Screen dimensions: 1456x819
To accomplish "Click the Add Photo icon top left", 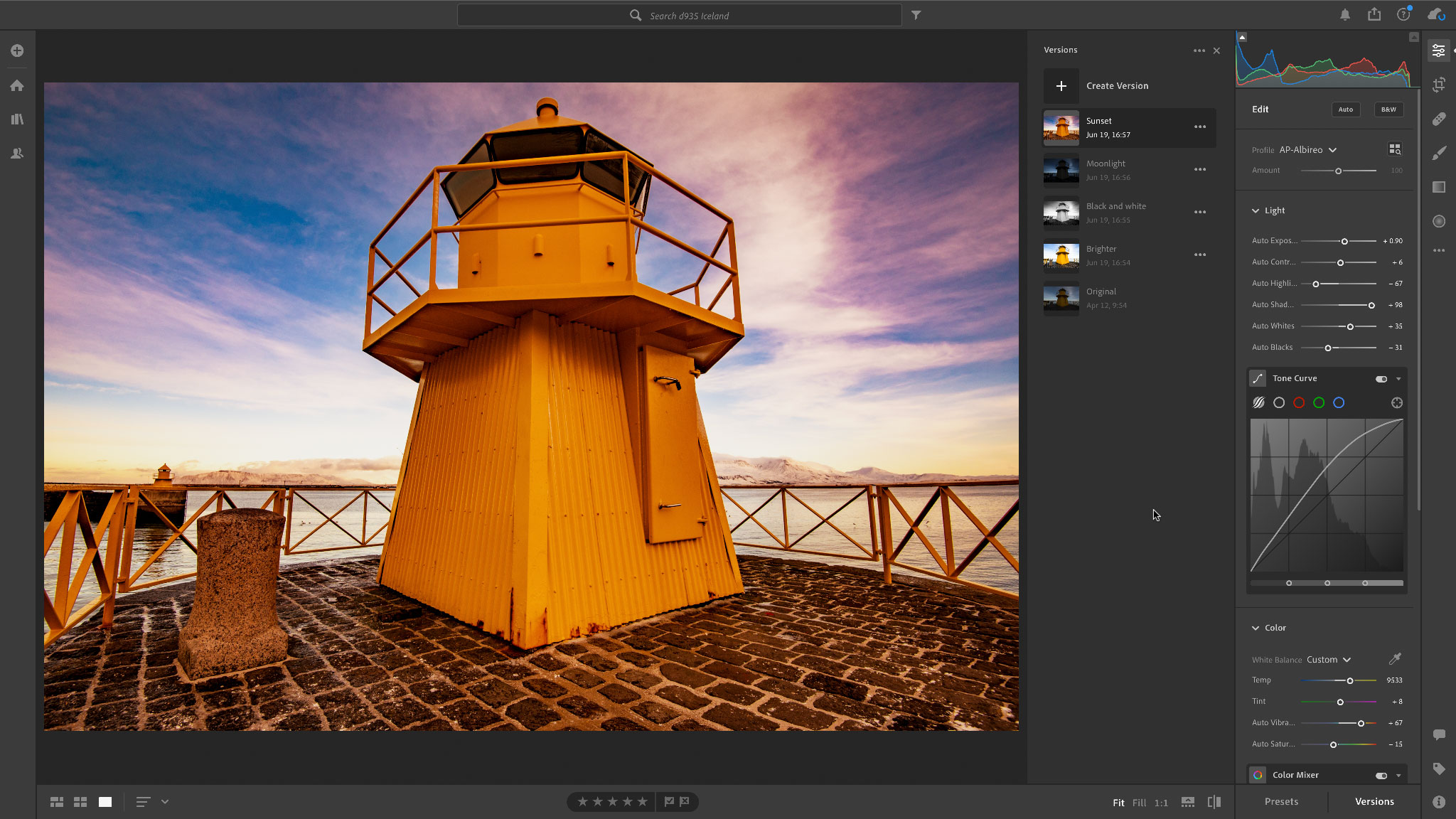I will [17, 50].
